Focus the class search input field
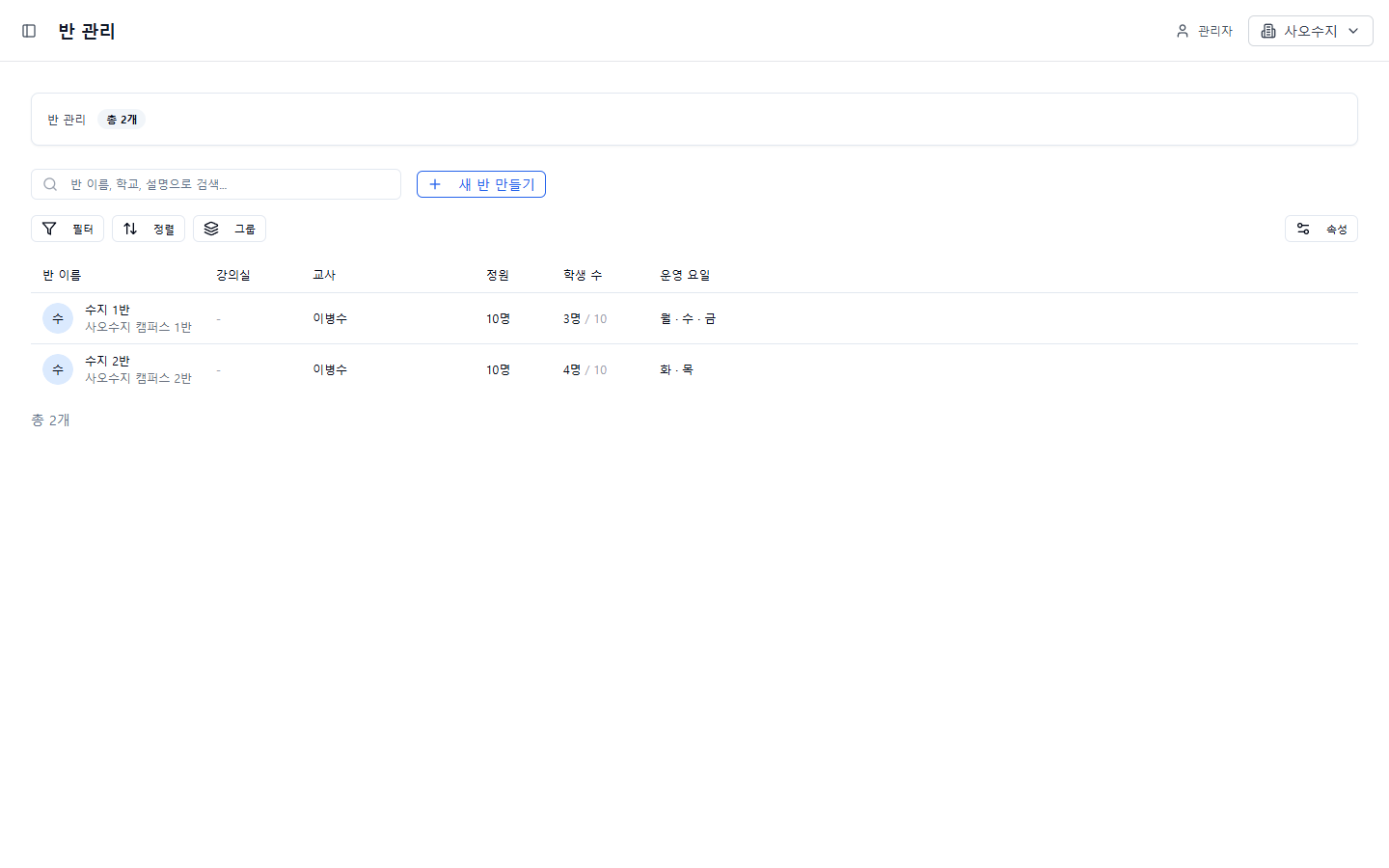Viewport: 1389px width, 868px height. [227, 184]
